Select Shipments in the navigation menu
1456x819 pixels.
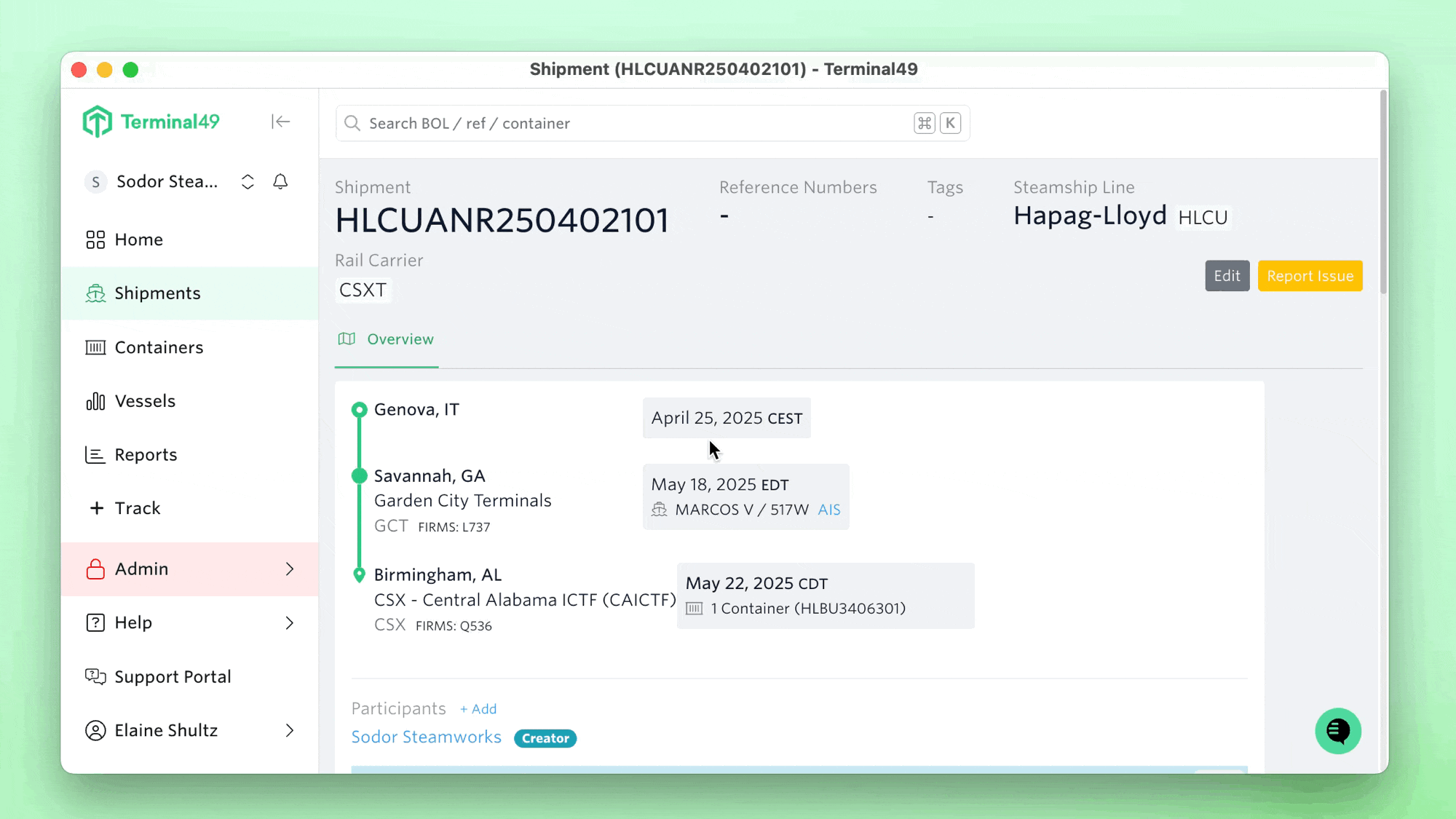click(x=157, y=293)
